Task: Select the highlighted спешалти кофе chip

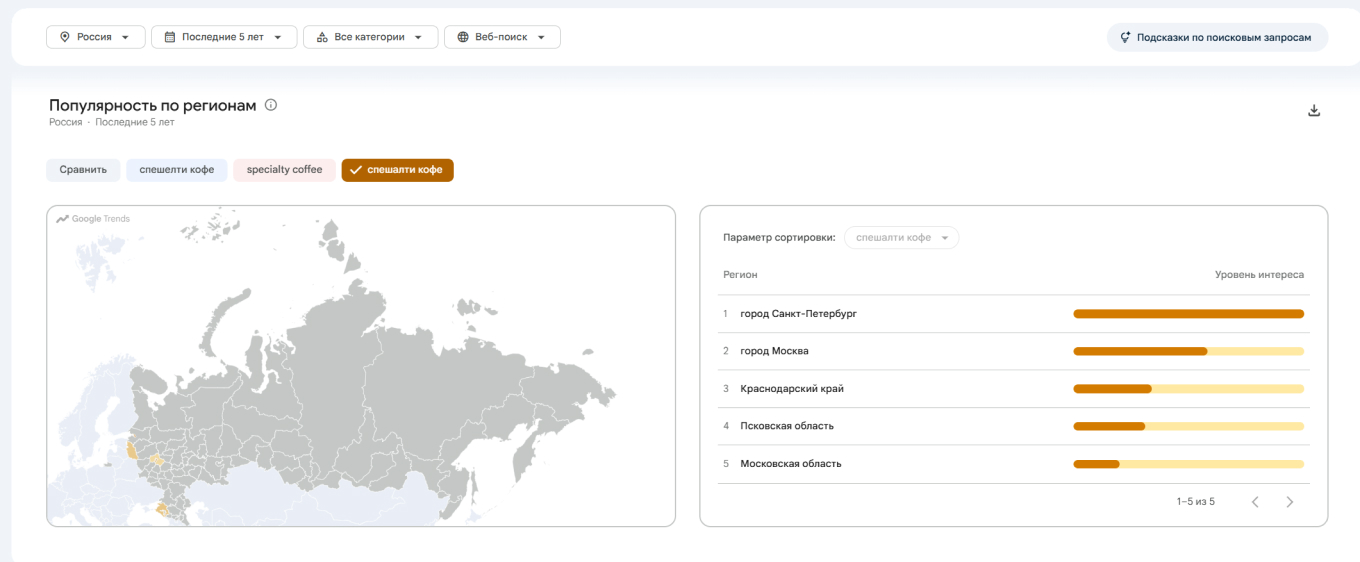Action: [398, 170]
